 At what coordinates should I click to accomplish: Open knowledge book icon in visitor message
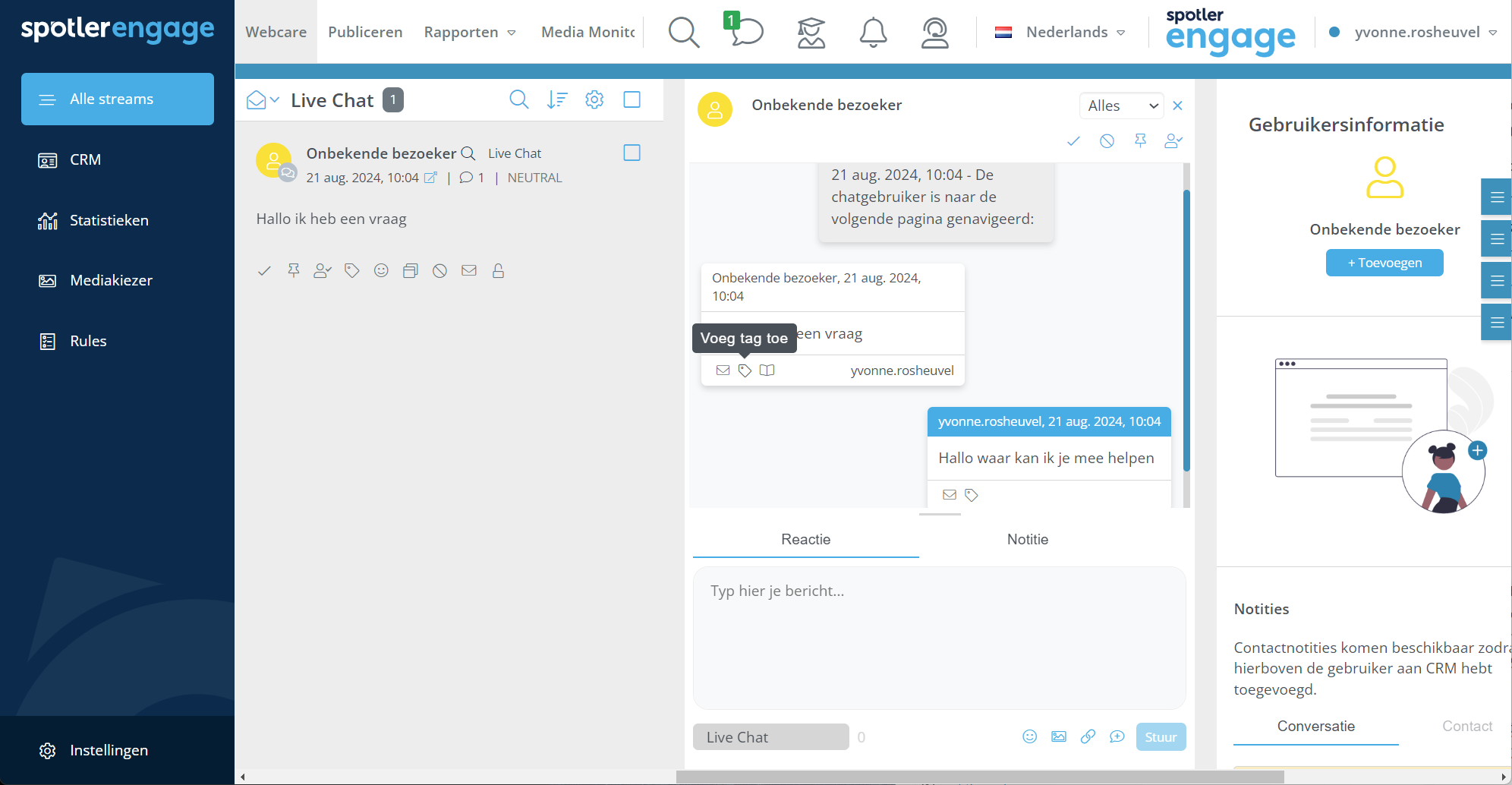click(x=767, y=370)
